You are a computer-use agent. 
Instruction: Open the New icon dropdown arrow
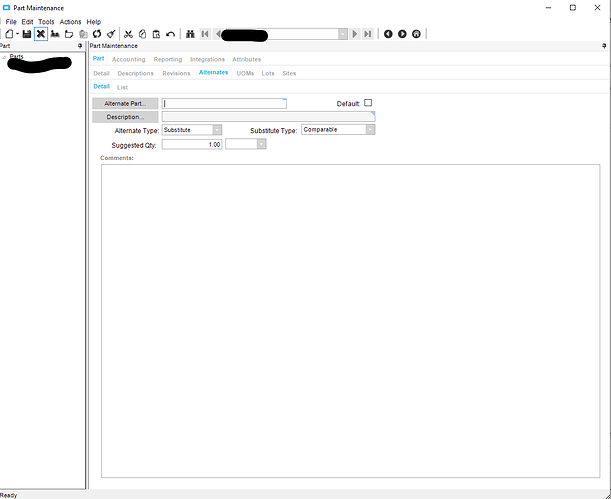tap(18, 34)
